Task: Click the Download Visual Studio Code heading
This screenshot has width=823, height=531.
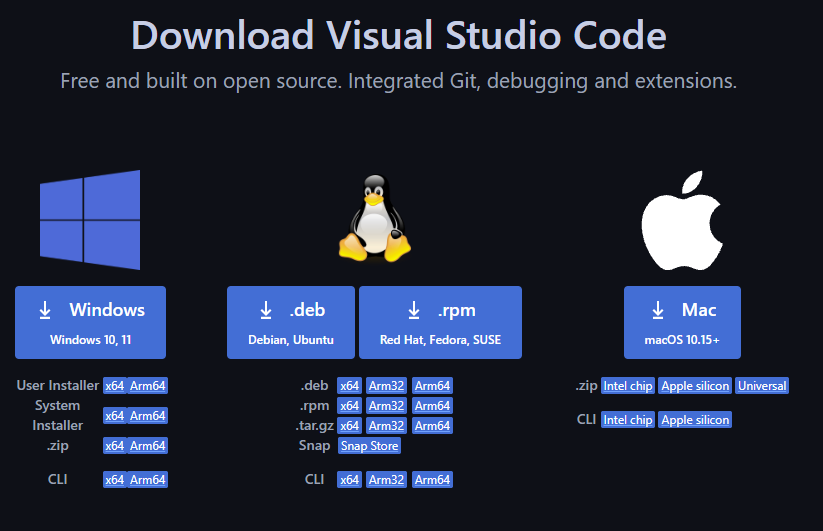Action: 399,36
